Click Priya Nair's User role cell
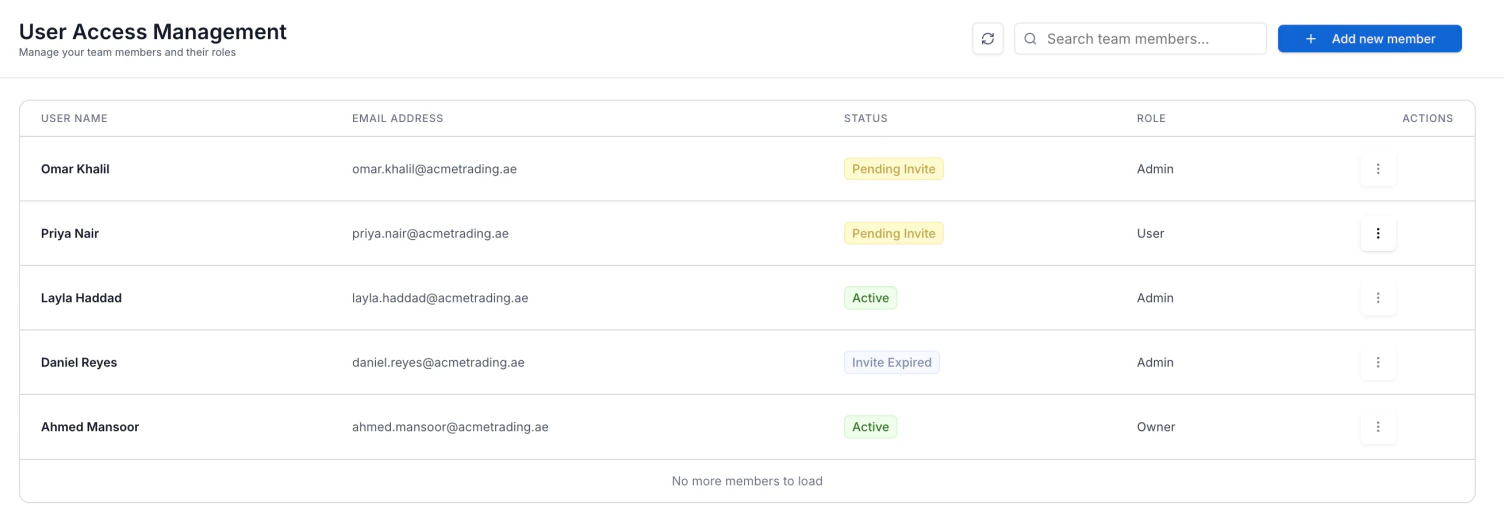 click(1151, 233)
